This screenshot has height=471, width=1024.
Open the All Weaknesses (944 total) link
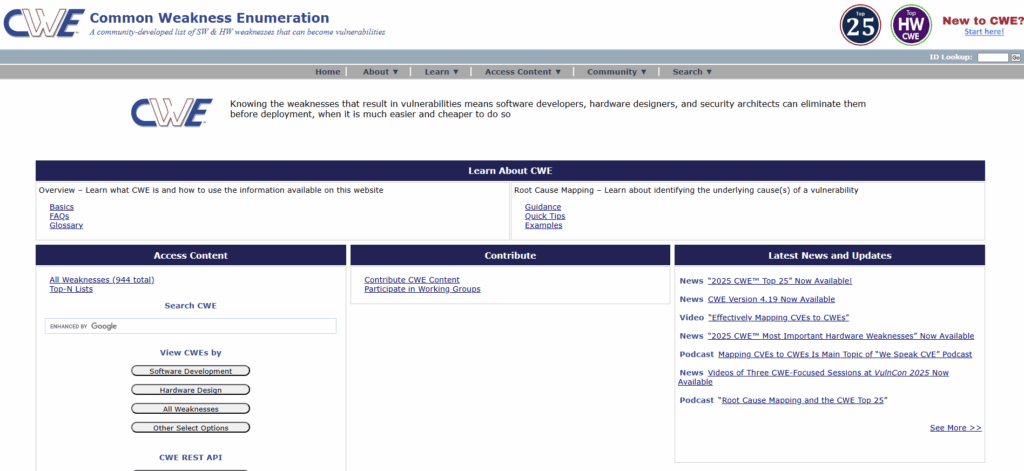102,280
